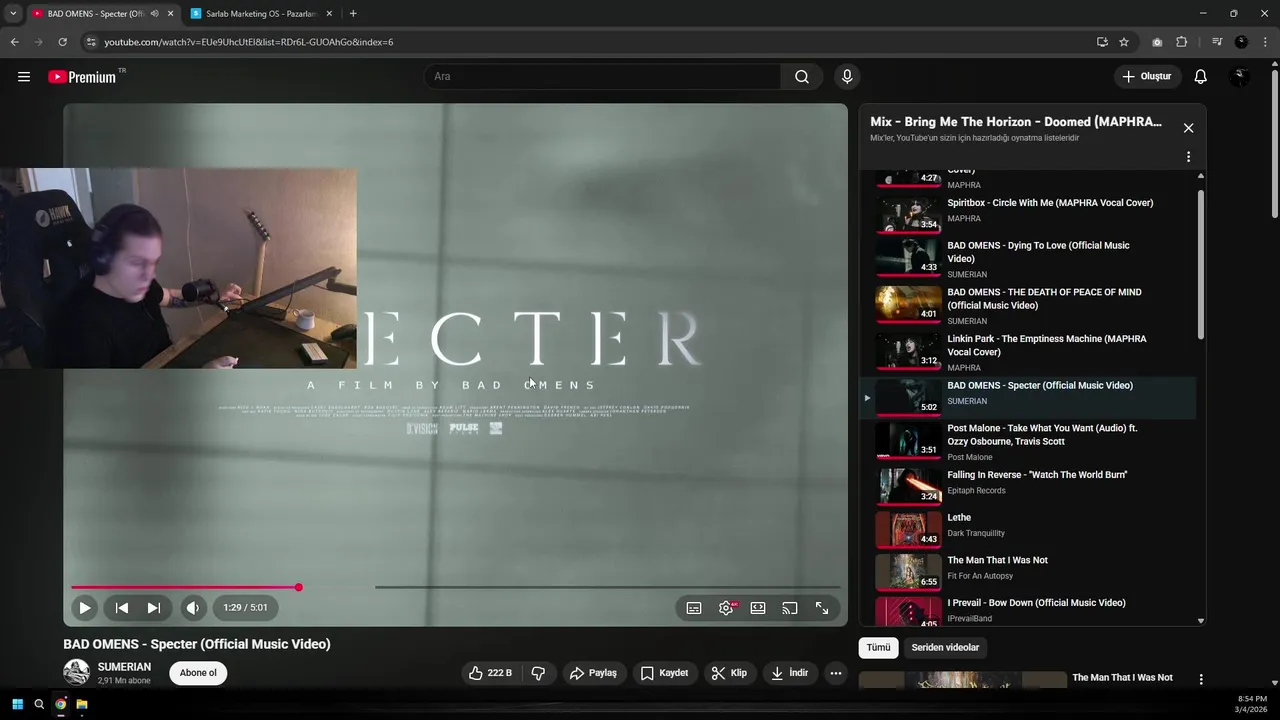
Task: Open the SUMERIAN channel name link
Action: pyautogui.click(x=124, y=667)
